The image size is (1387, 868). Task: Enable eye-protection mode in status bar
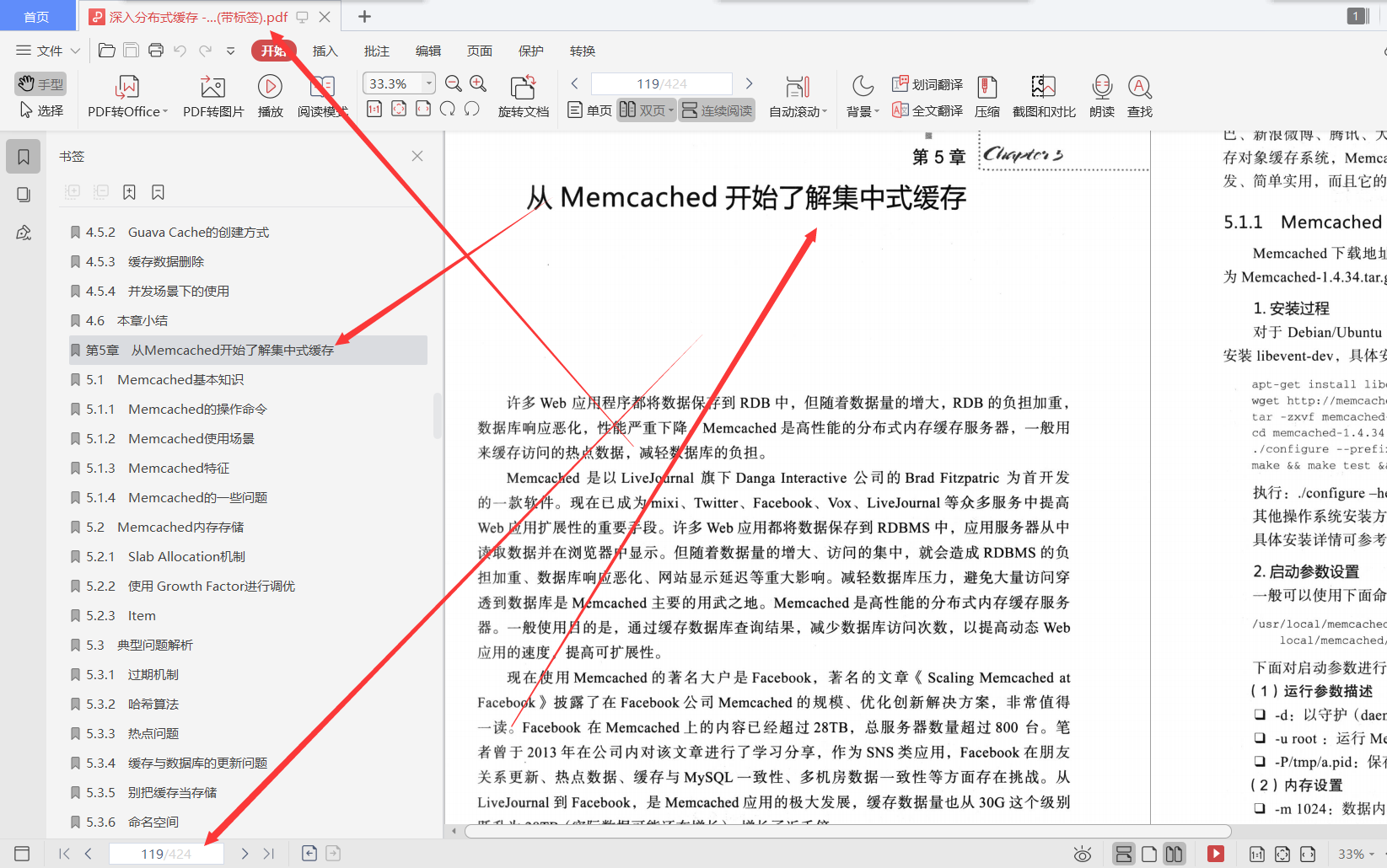[1082, 853]
